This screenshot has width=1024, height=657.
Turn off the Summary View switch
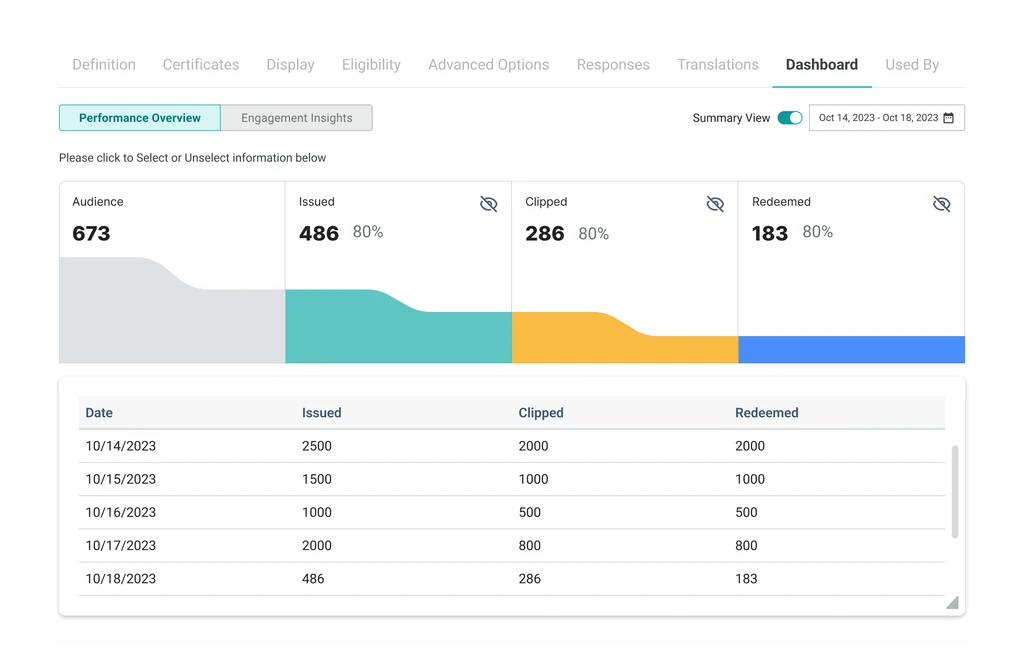click(x=790, y=118)
